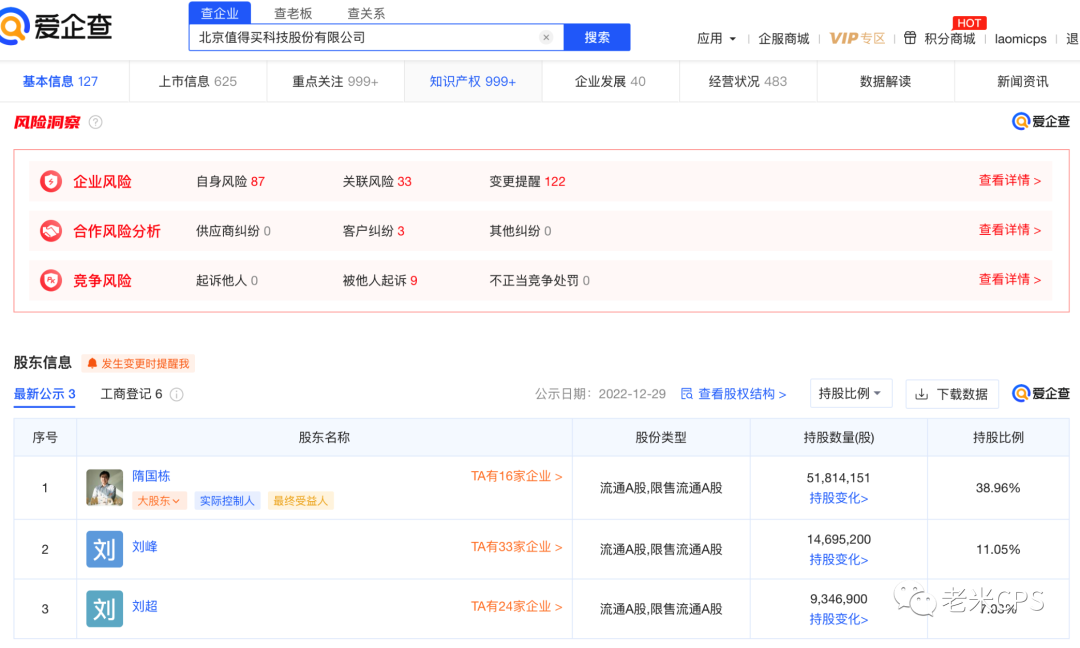Click 变更提醒 122
This screenshot has height=648, width=1080.
[527, 181]
